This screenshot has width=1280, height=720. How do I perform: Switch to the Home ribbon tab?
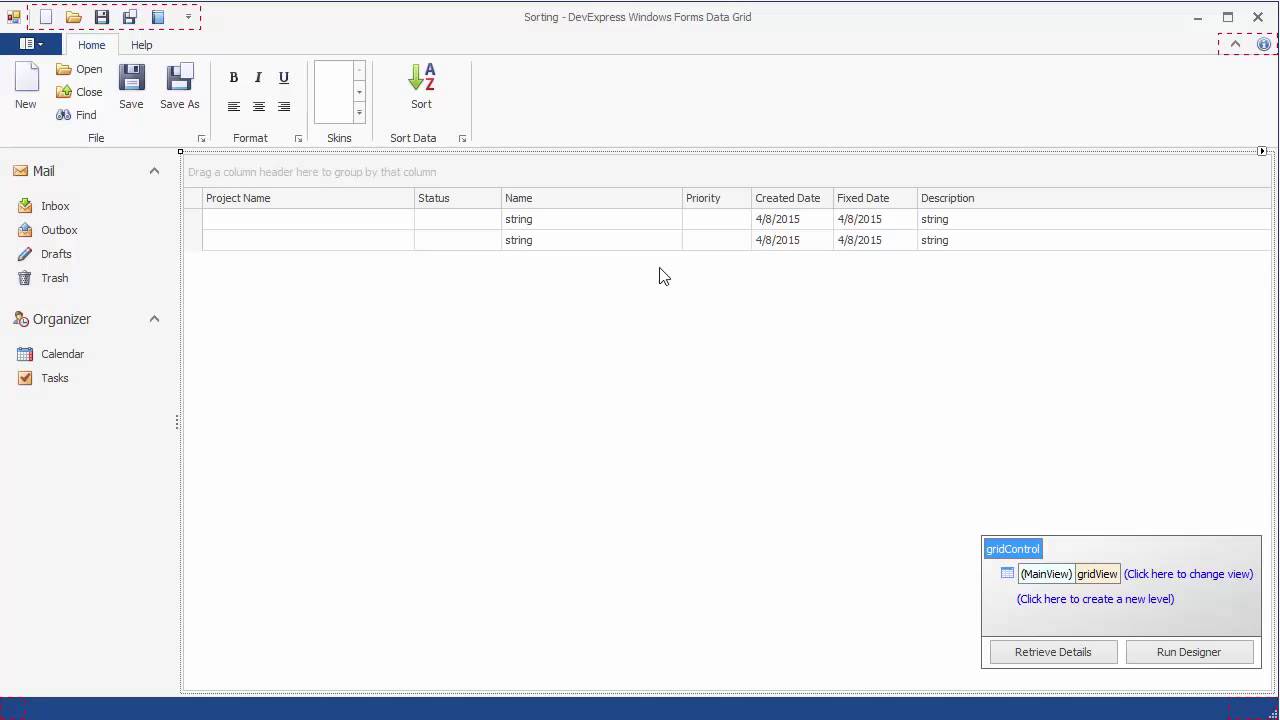click(92, 45)
